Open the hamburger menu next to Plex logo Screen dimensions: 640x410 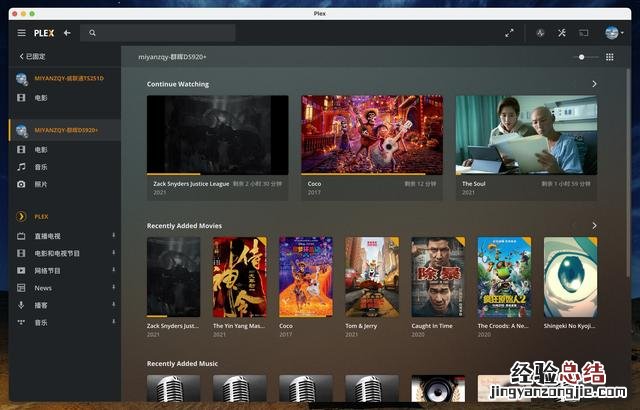click(22, 33)
